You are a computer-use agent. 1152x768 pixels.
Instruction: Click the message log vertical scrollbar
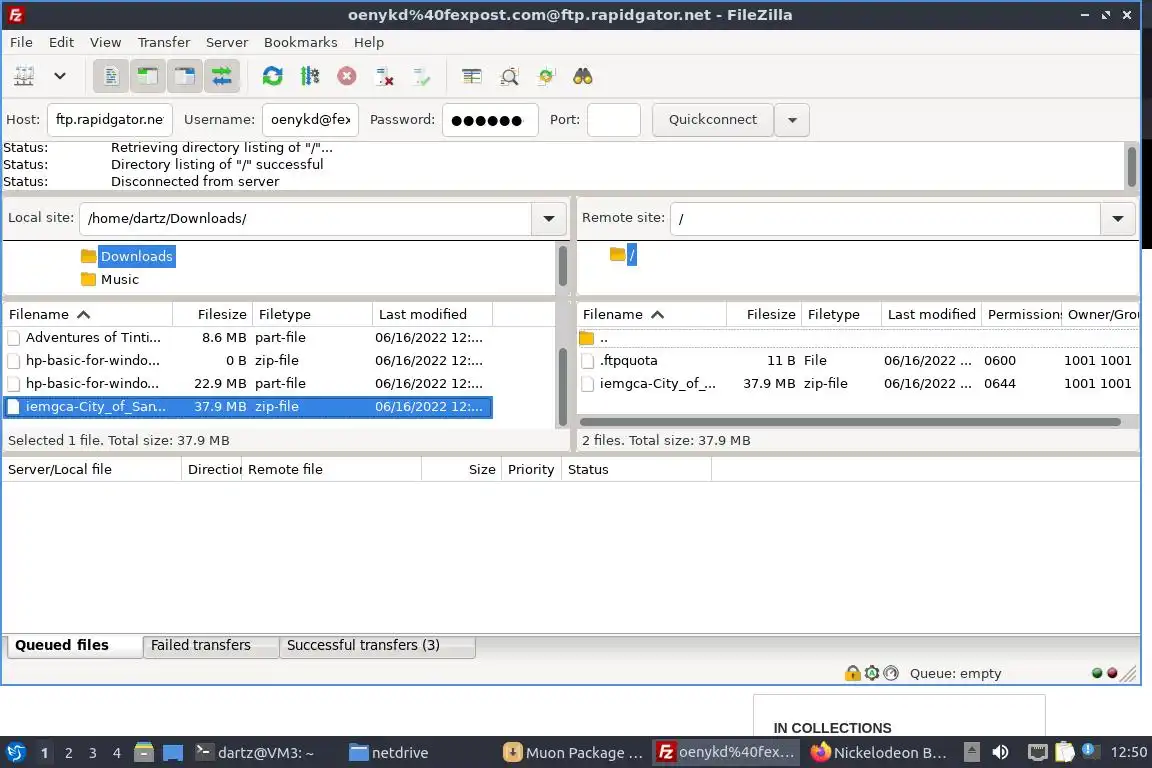click(x=1131, y=166)
